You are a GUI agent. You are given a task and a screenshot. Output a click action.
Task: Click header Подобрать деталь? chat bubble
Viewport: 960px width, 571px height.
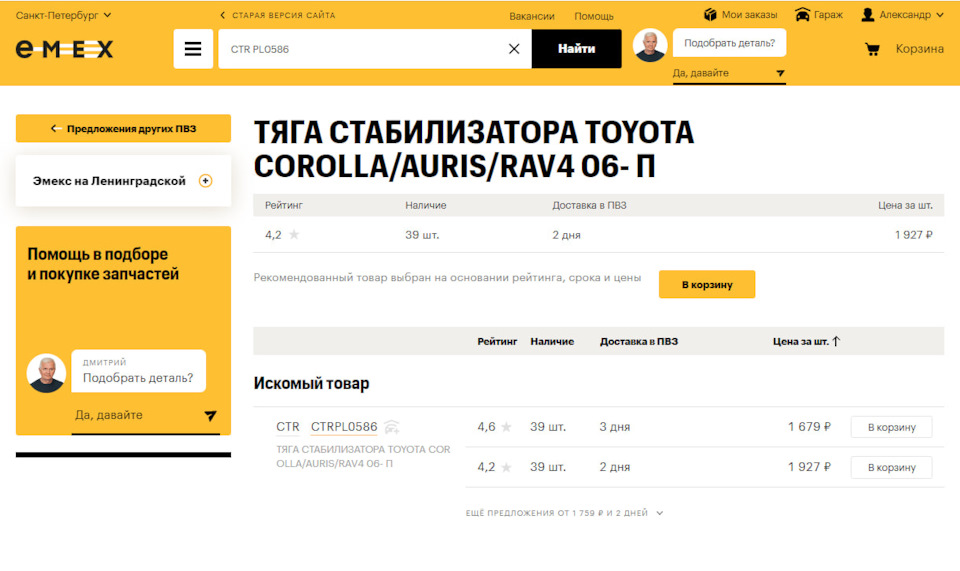tap(729, 43)
